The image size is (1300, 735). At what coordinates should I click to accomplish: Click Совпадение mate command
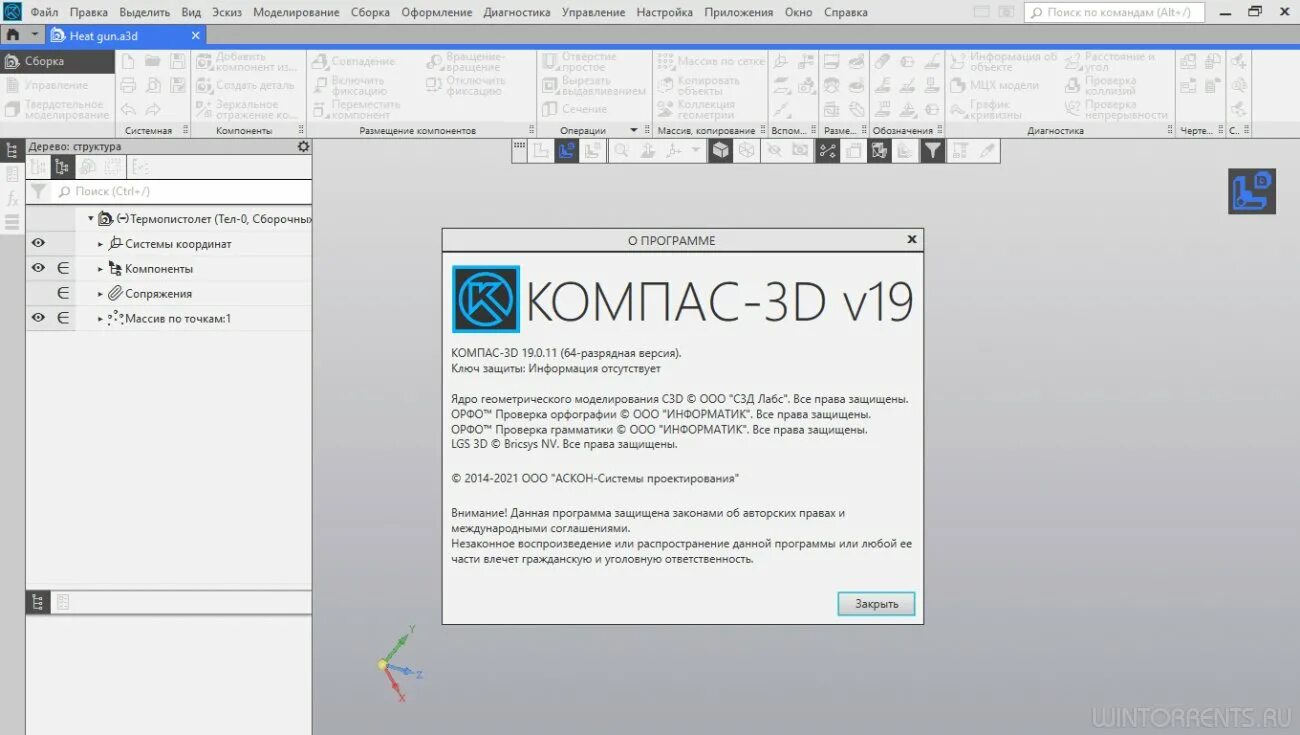click(354, 61)
